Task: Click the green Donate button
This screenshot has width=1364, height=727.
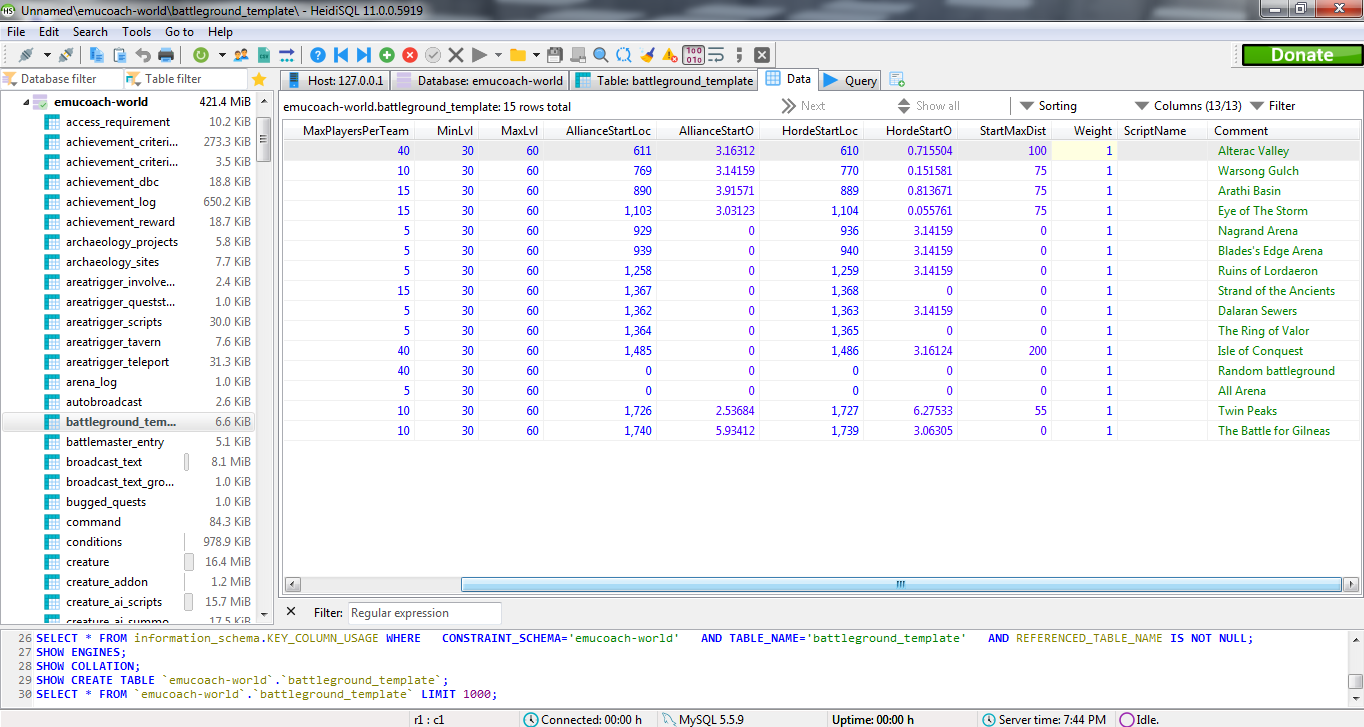Action: pyautogui.click(x=1301, y=55)
